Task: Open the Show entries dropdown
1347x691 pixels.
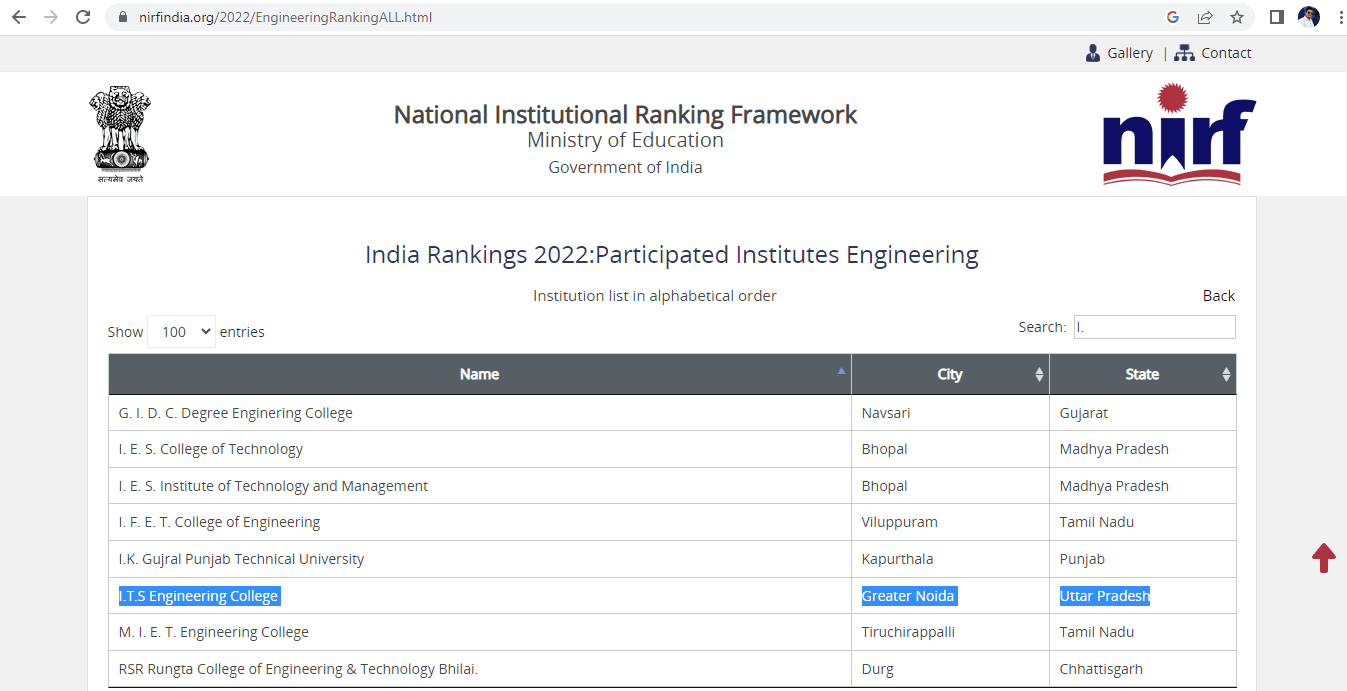Action: (x=181, y=332)
